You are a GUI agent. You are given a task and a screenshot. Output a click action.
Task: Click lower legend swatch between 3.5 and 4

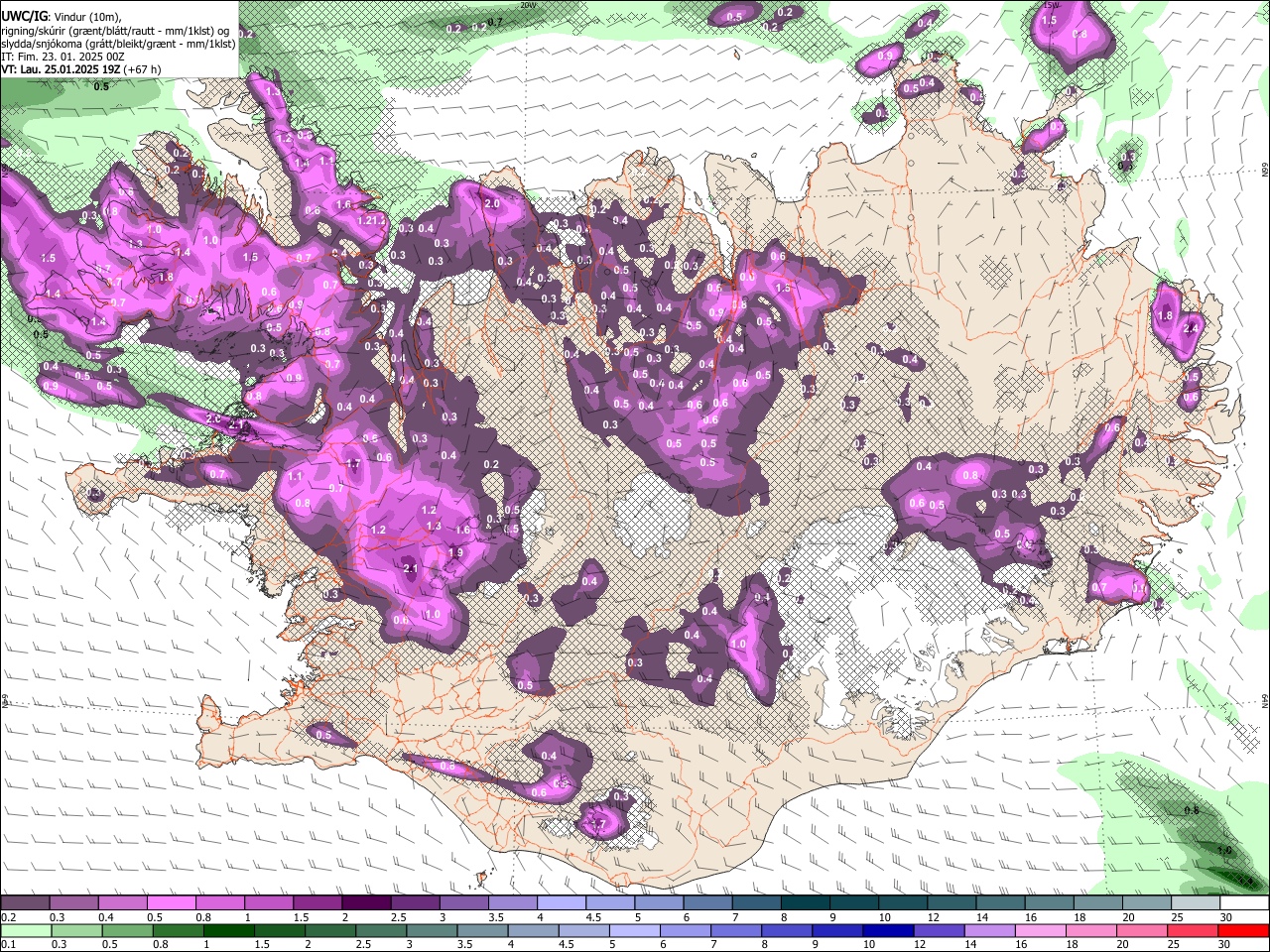[x=484, y=930]
